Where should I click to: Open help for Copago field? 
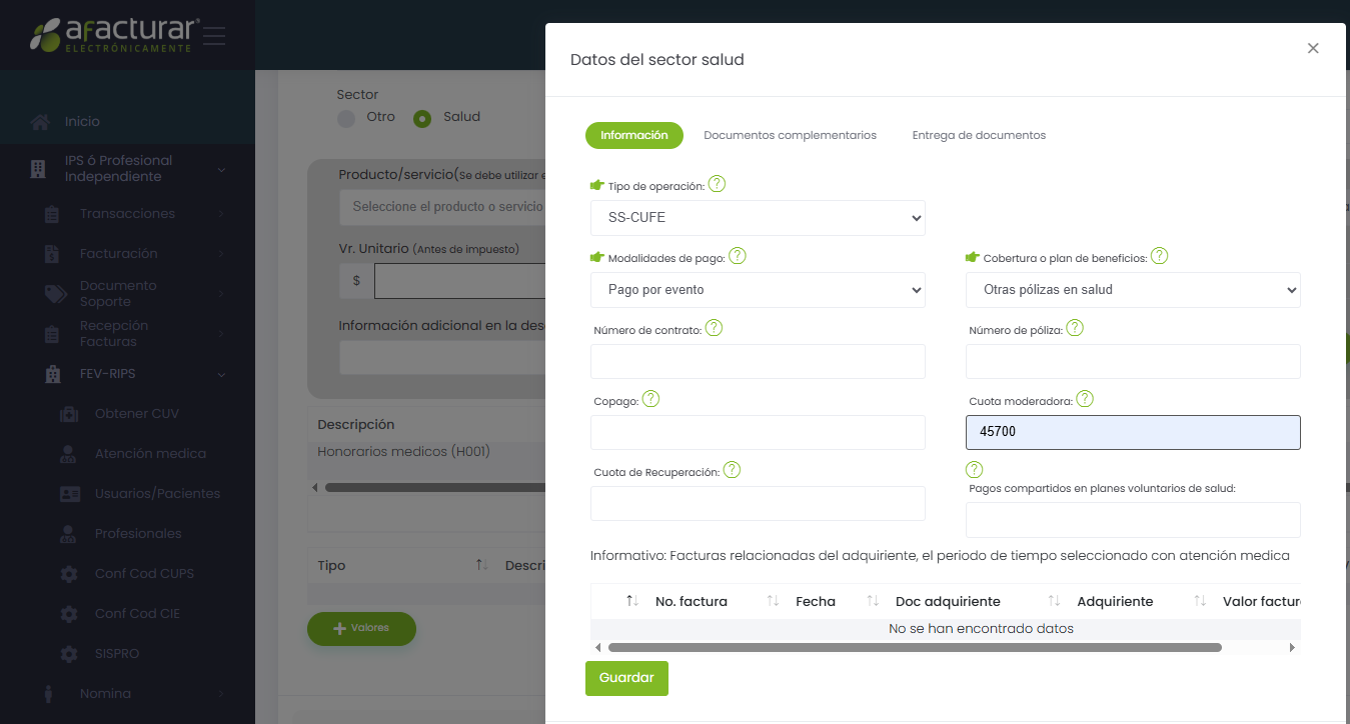(x=651, y=399)
